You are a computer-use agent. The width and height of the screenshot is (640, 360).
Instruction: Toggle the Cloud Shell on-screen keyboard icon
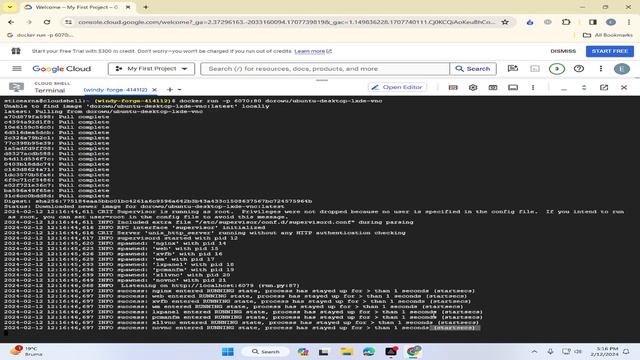(x=453, y=87)
